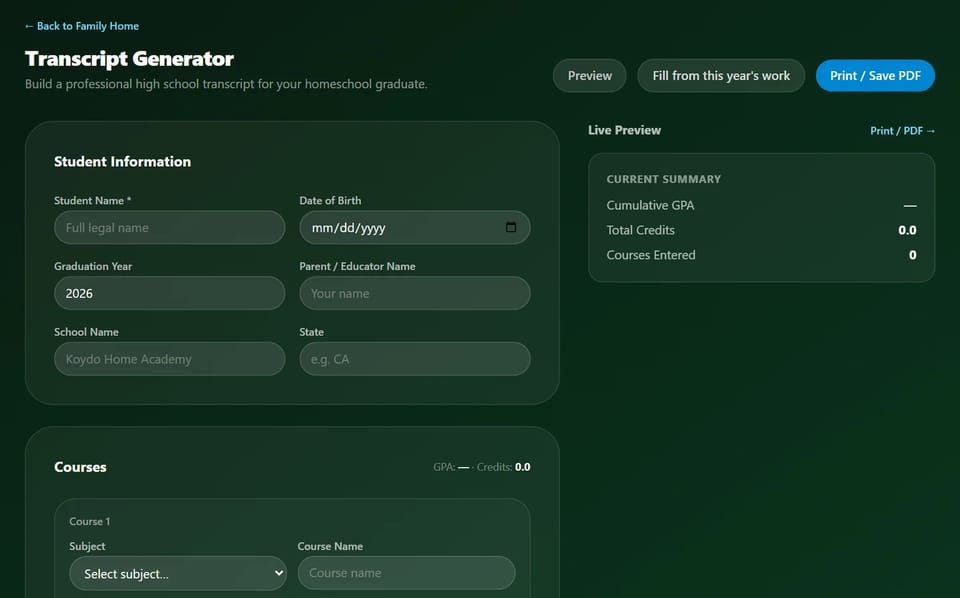
Task: Edit the Graduation Year field
Action: (x=170, y=293)
